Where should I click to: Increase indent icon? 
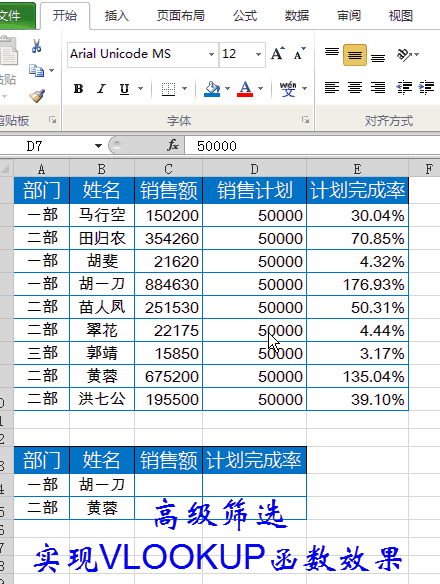tap(427, 88)
